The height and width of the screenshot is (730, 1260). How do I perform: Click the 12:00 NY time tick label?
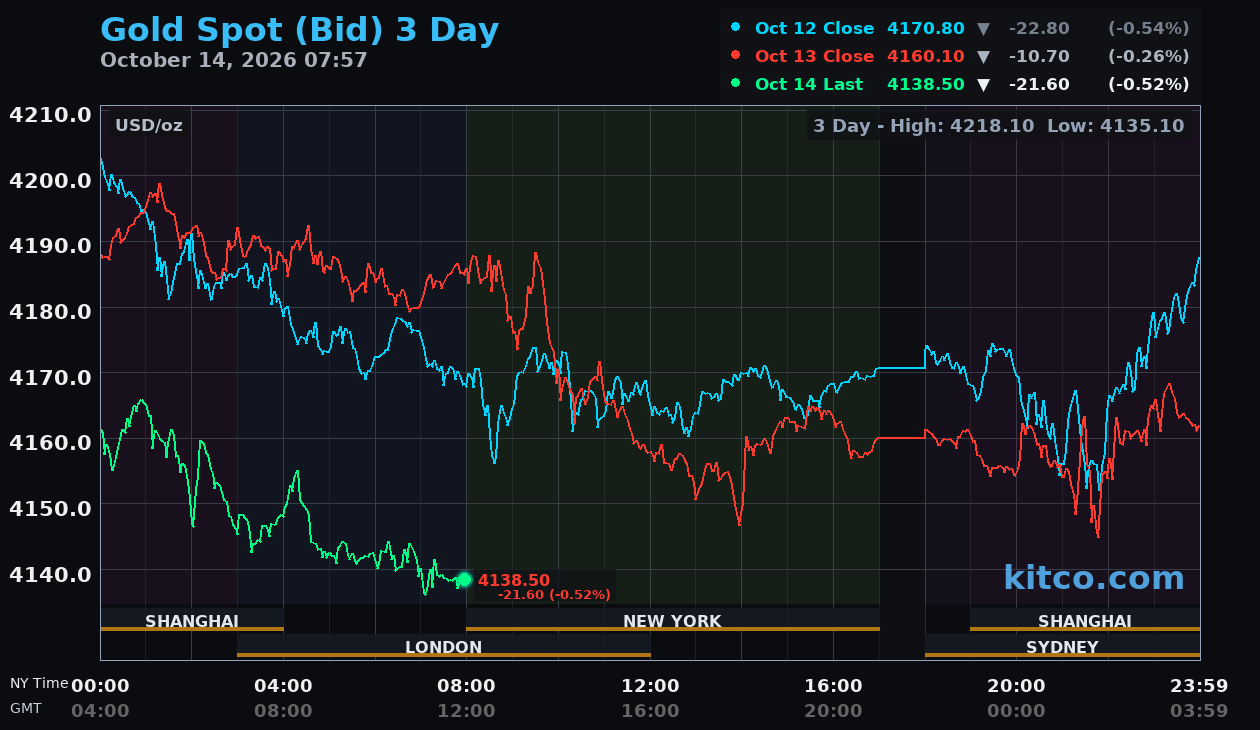[650, 685]
